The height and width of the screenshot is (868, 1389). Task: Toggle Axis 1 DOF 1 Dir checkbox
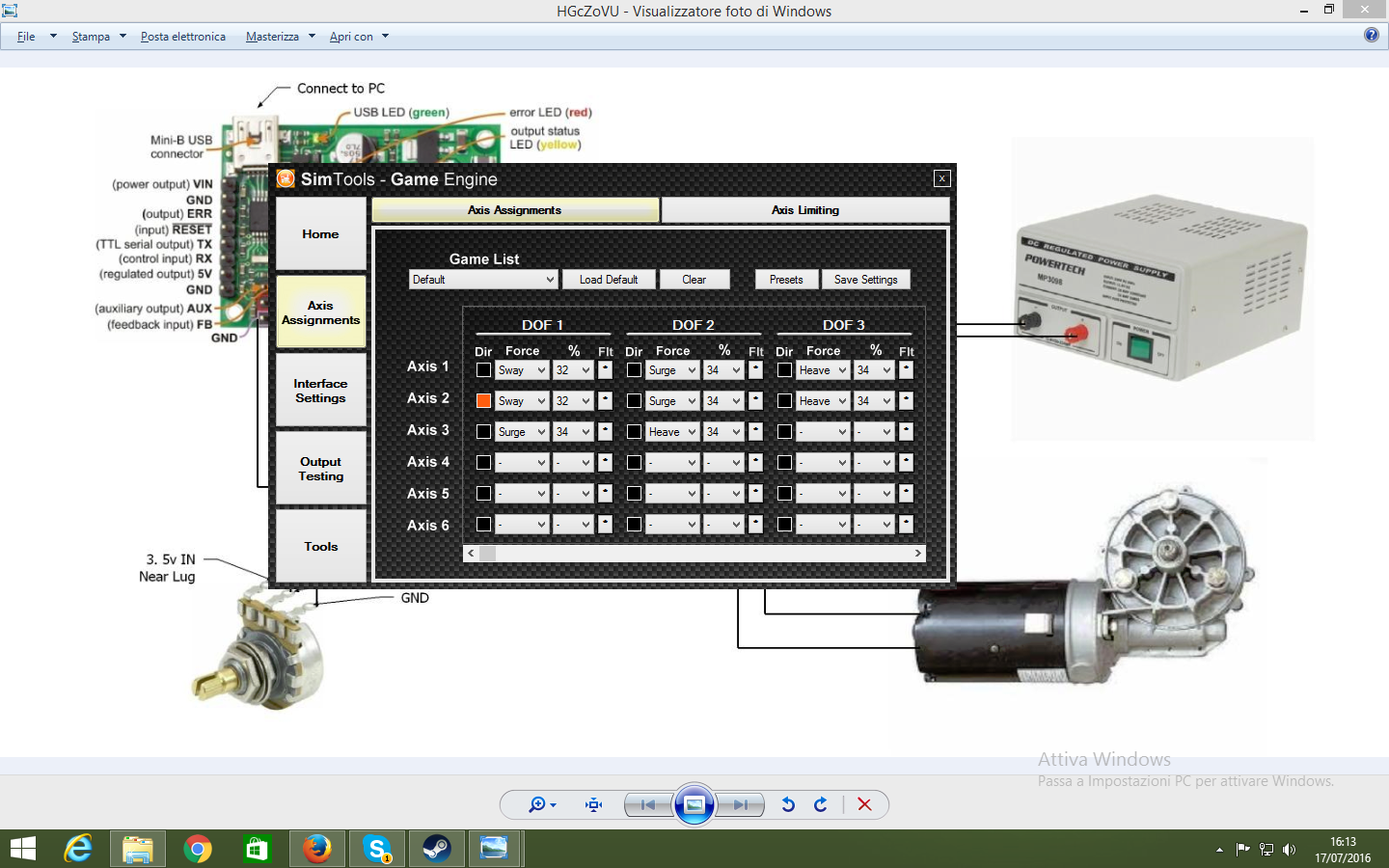pos(483,369)
